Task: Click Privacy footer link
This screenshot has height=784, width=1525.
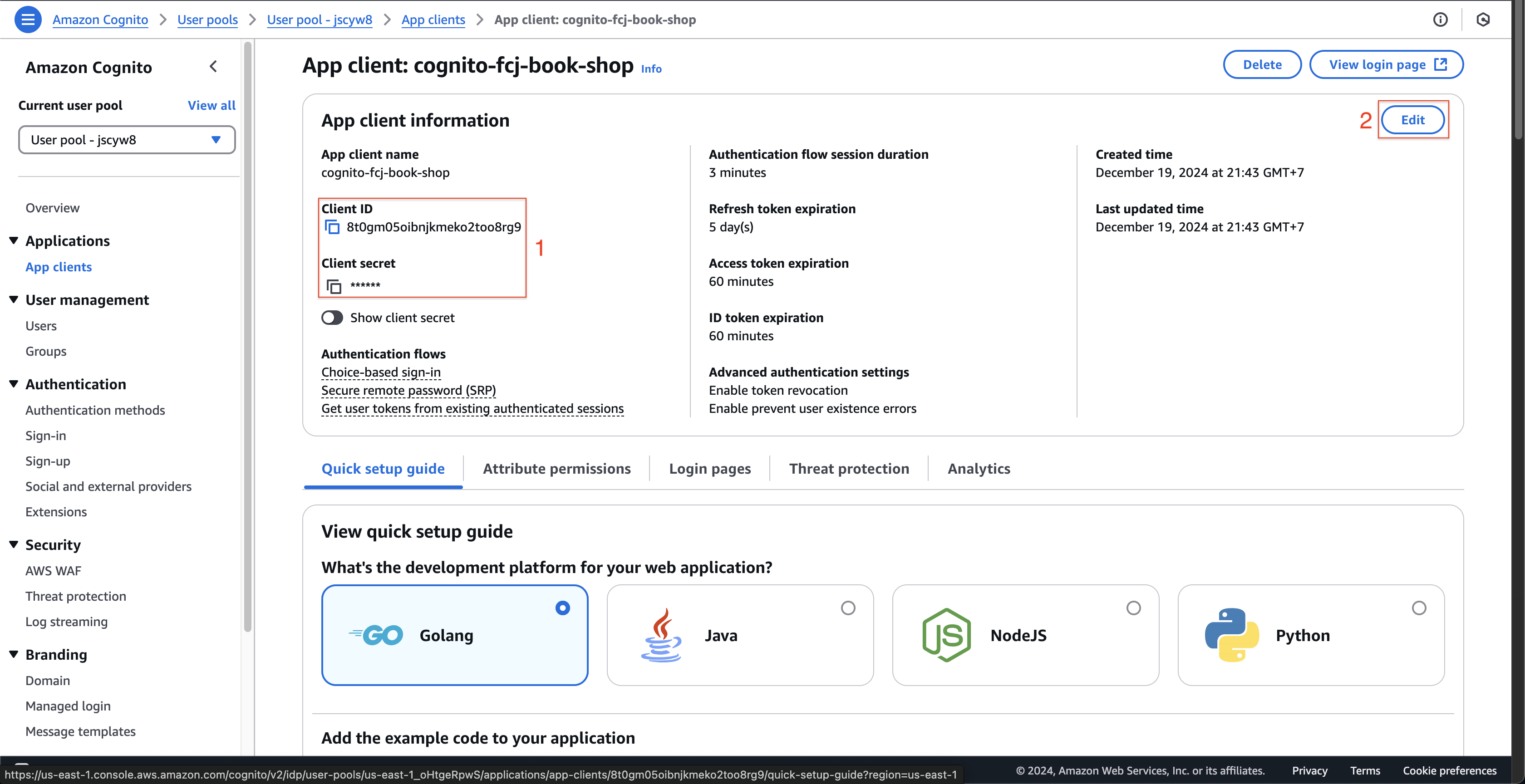Action: point(1309,771)
